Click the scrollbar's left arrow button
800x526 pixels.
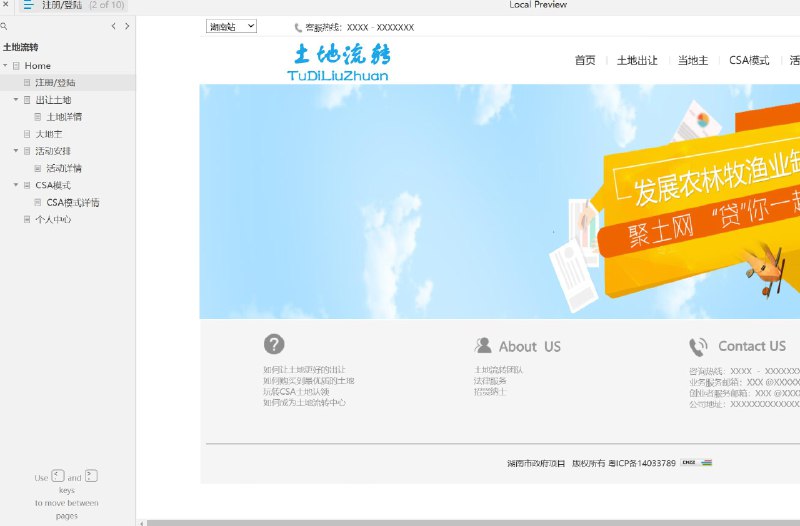click(x=141, y=523)
